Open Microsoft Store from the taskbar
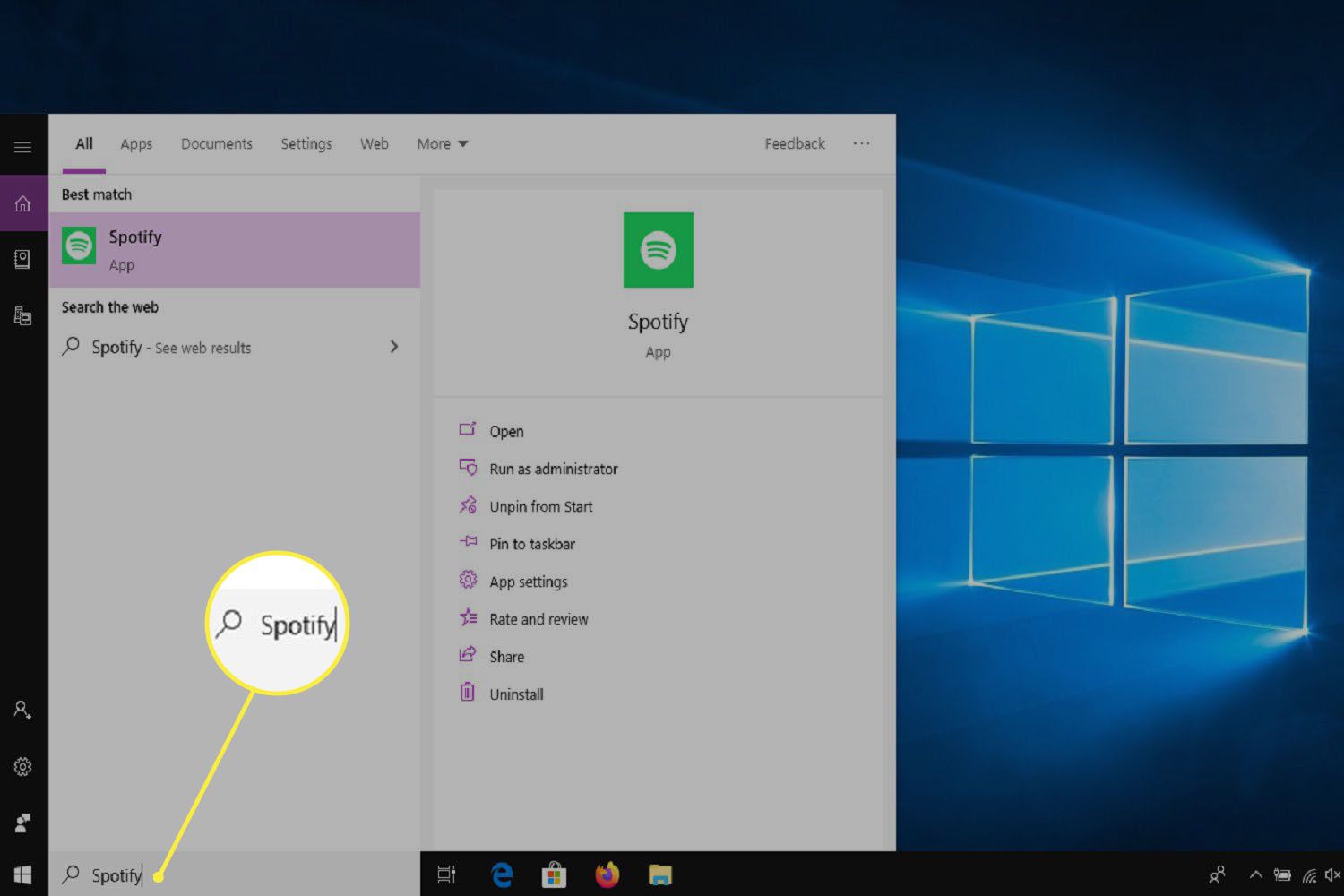 tap(555, 874)
